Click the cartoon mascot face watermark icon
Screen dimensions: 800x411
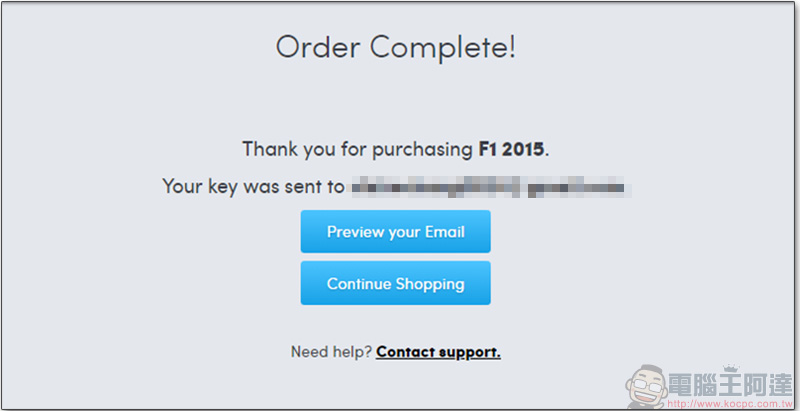click(647, 387)
